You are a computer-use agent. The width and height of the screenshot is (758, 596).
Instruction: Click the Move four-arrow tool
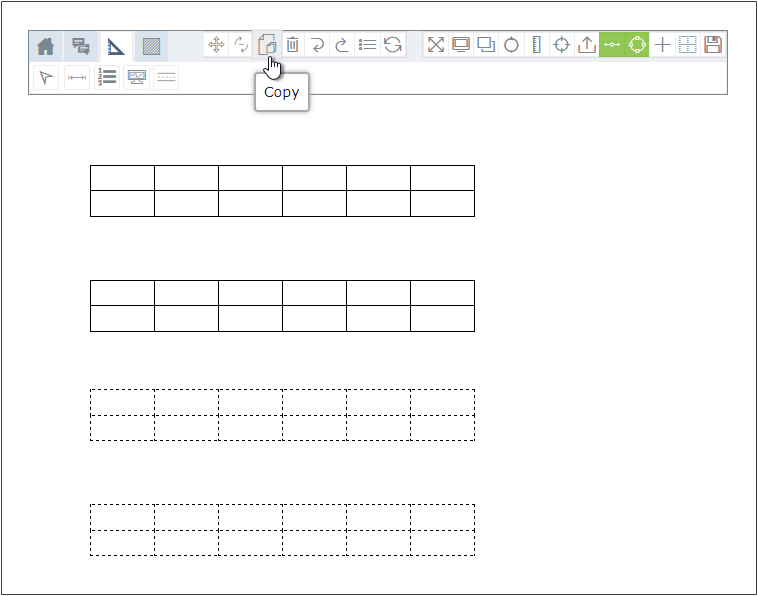pyautogui.click(x=216, y=45)
